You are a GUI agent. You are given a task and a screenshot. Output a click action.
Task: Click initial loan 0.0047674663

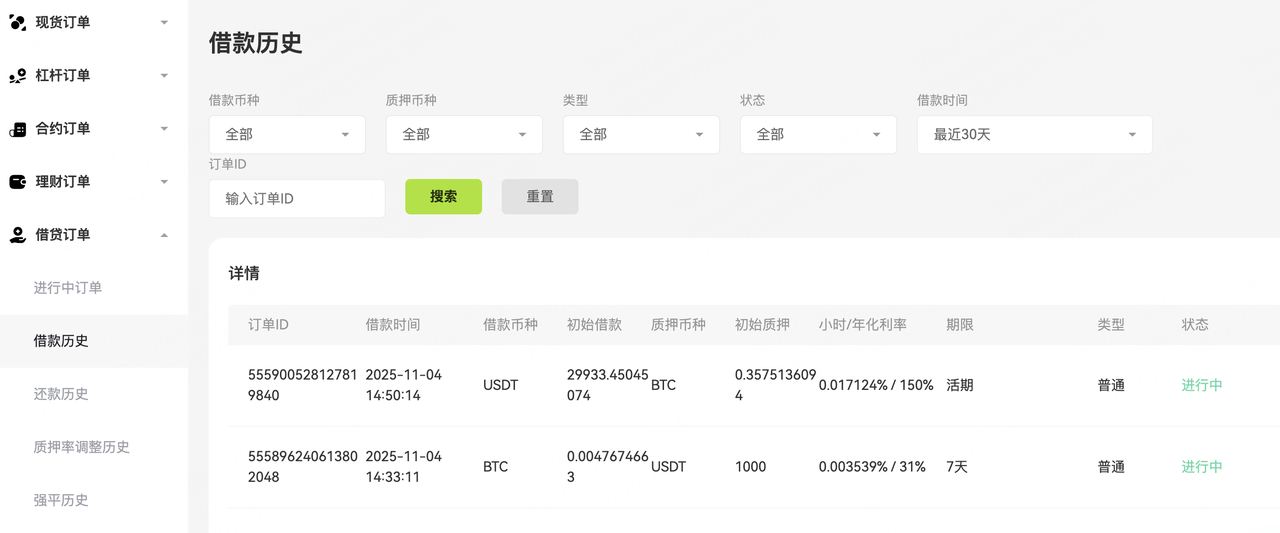click(607, 467)
